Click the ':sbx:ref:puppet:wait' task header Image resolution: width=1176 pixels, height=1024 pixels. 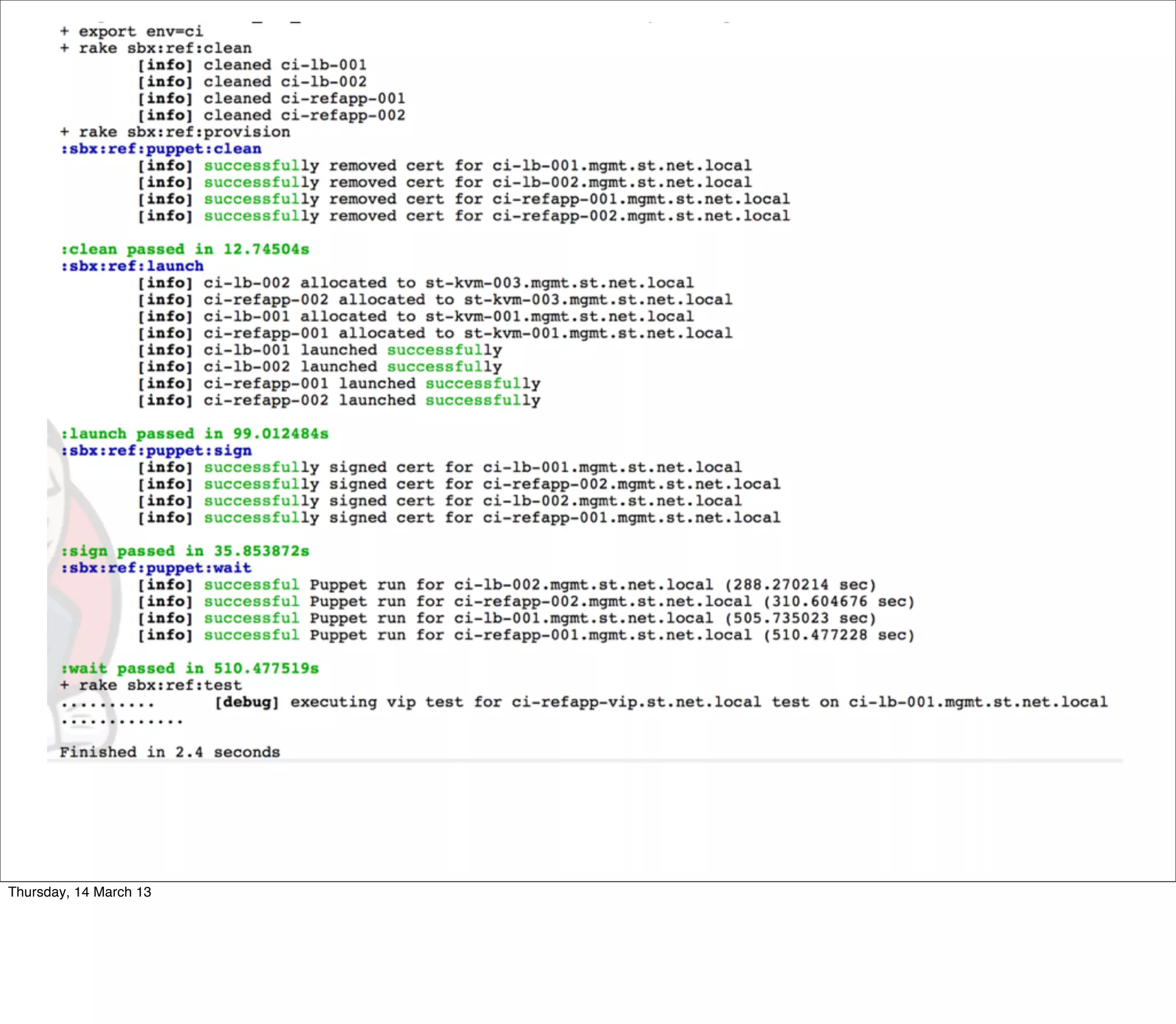pos(156,568)
